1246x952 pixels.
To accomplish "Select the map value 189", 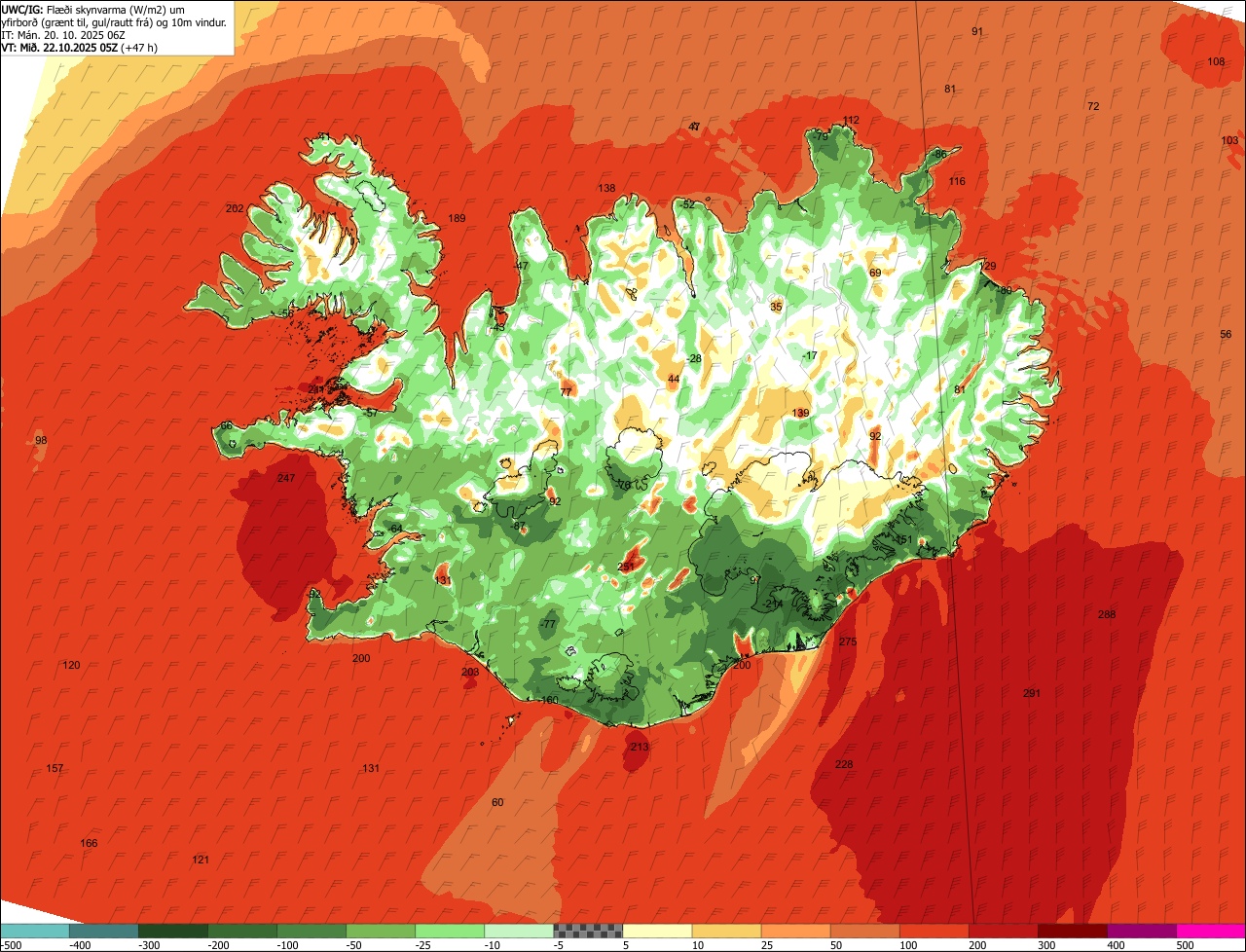I will click(457, 218).
